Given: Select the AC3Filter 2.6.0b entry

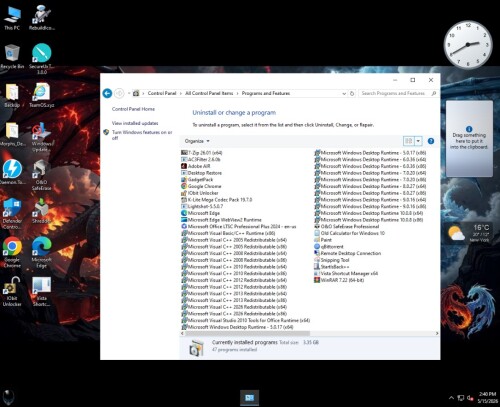Looking at the screenshot, I should (x=201, y=159).
